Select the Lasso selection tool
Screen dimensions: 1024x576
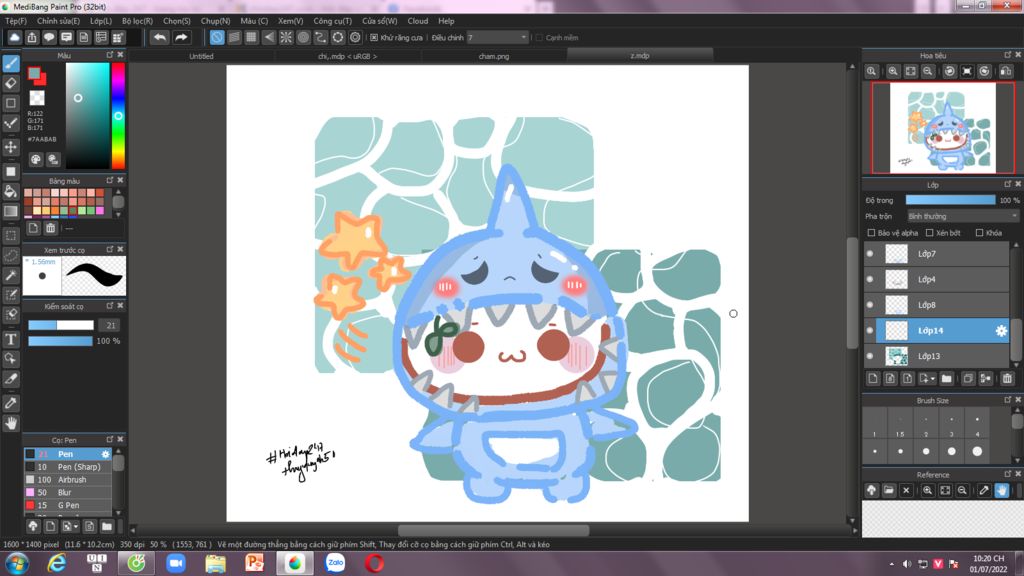[x=11, y=255]
